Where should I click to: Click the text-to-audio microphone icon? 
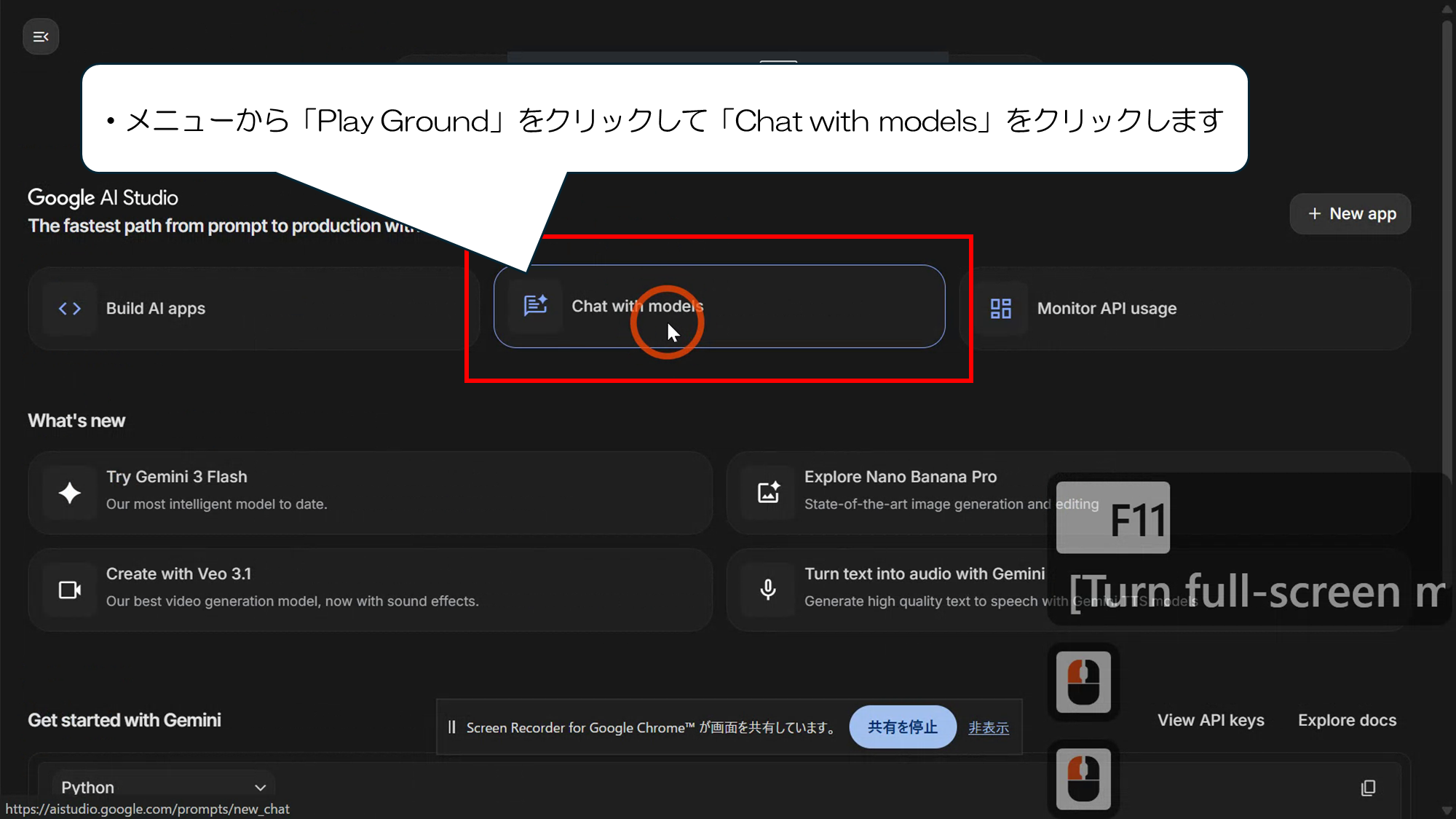coord(769,590)
